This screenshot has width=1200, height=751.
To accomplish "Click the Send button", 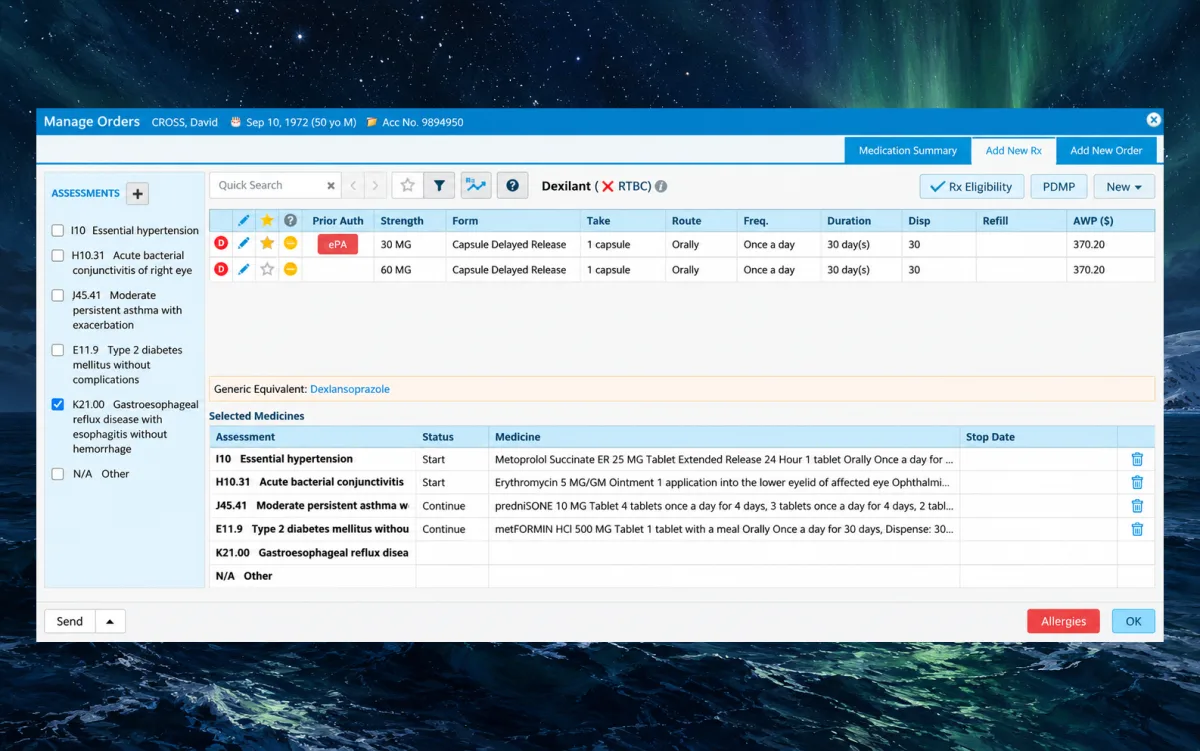I will pyautogui.click(x=70, y=621).
